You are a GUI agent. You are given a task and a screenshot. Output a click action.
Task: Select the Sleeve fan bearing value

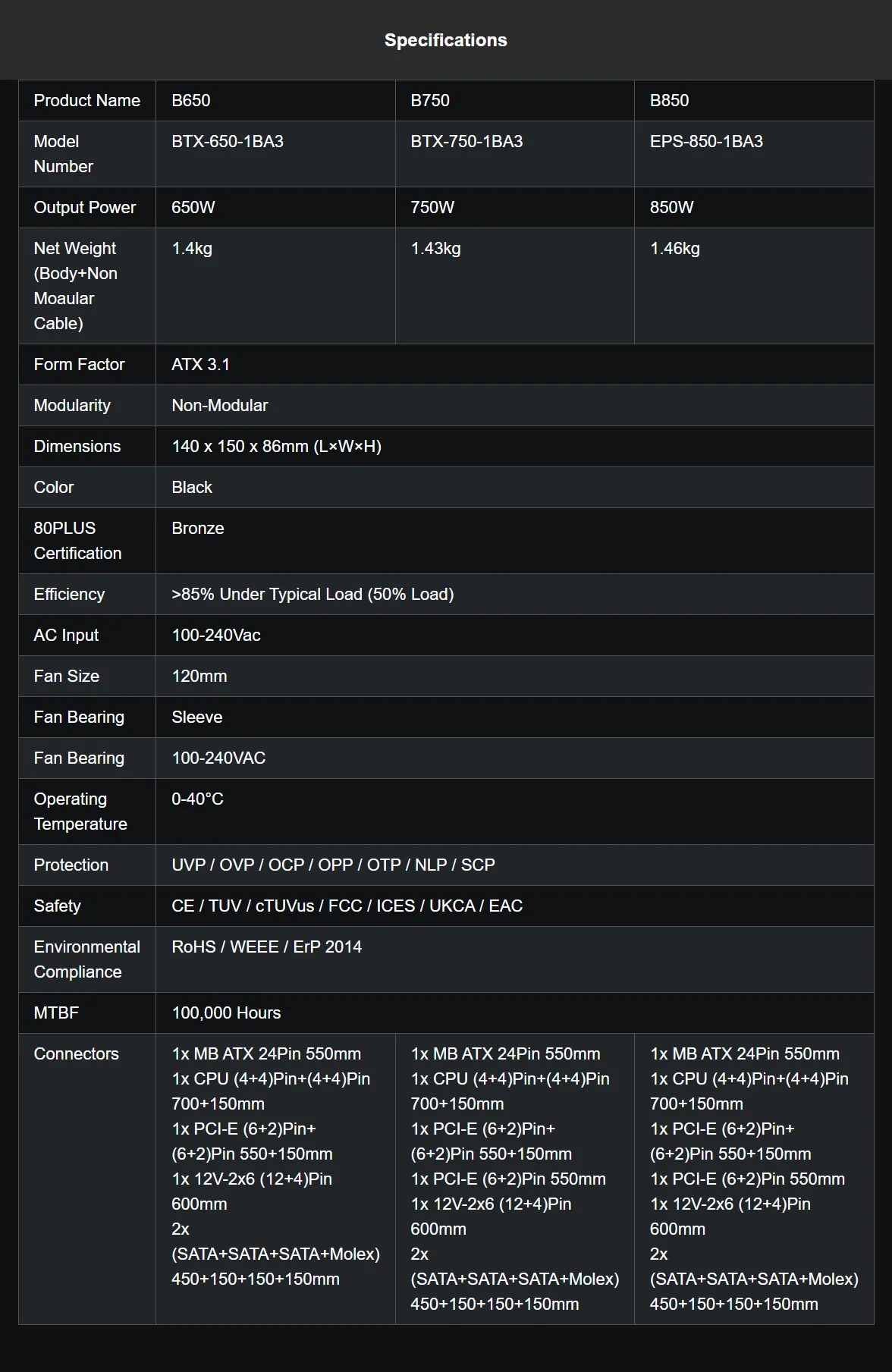pyautogui.click(x=197, y=717)
